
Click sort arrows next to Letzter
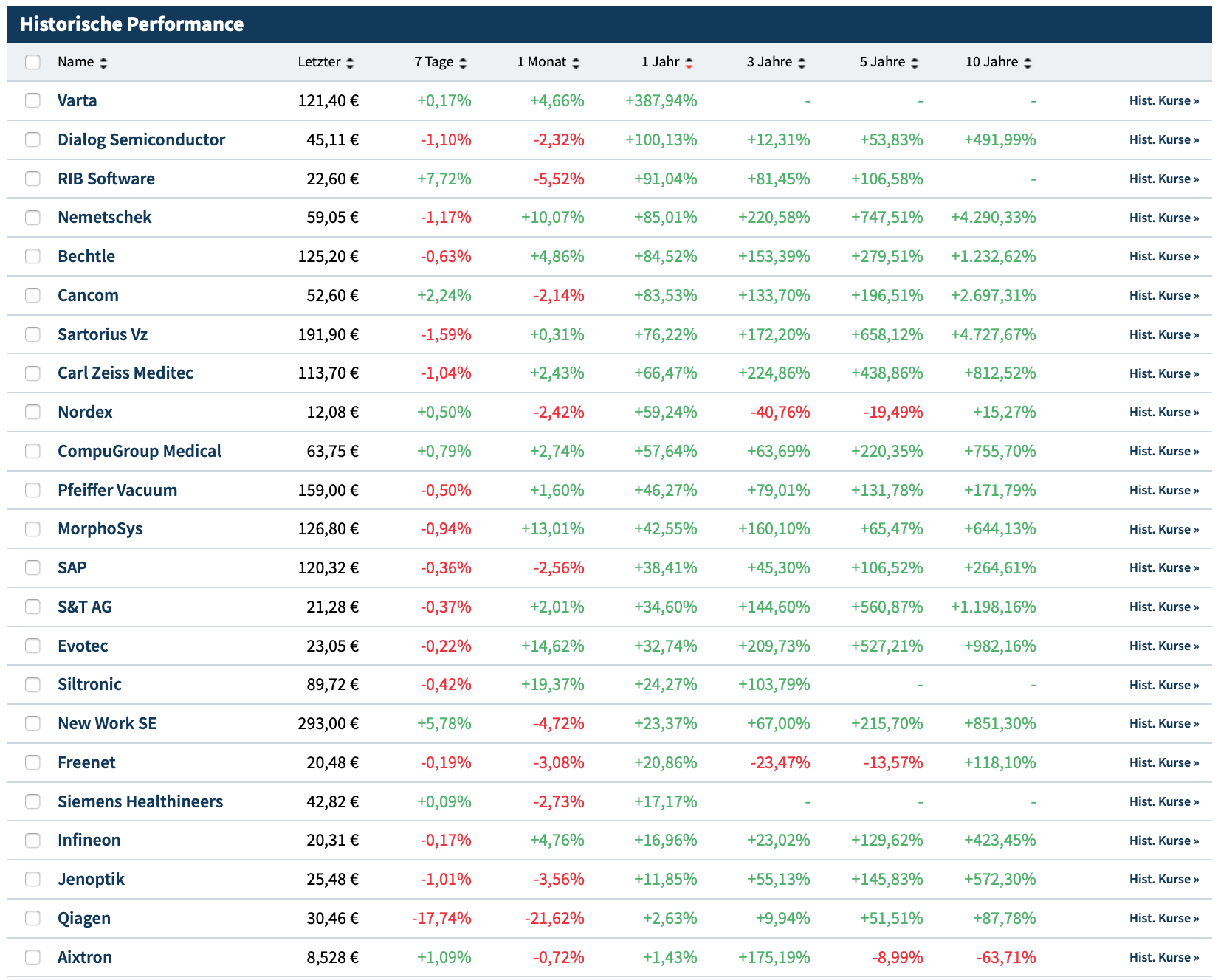(x=350, y=63)
